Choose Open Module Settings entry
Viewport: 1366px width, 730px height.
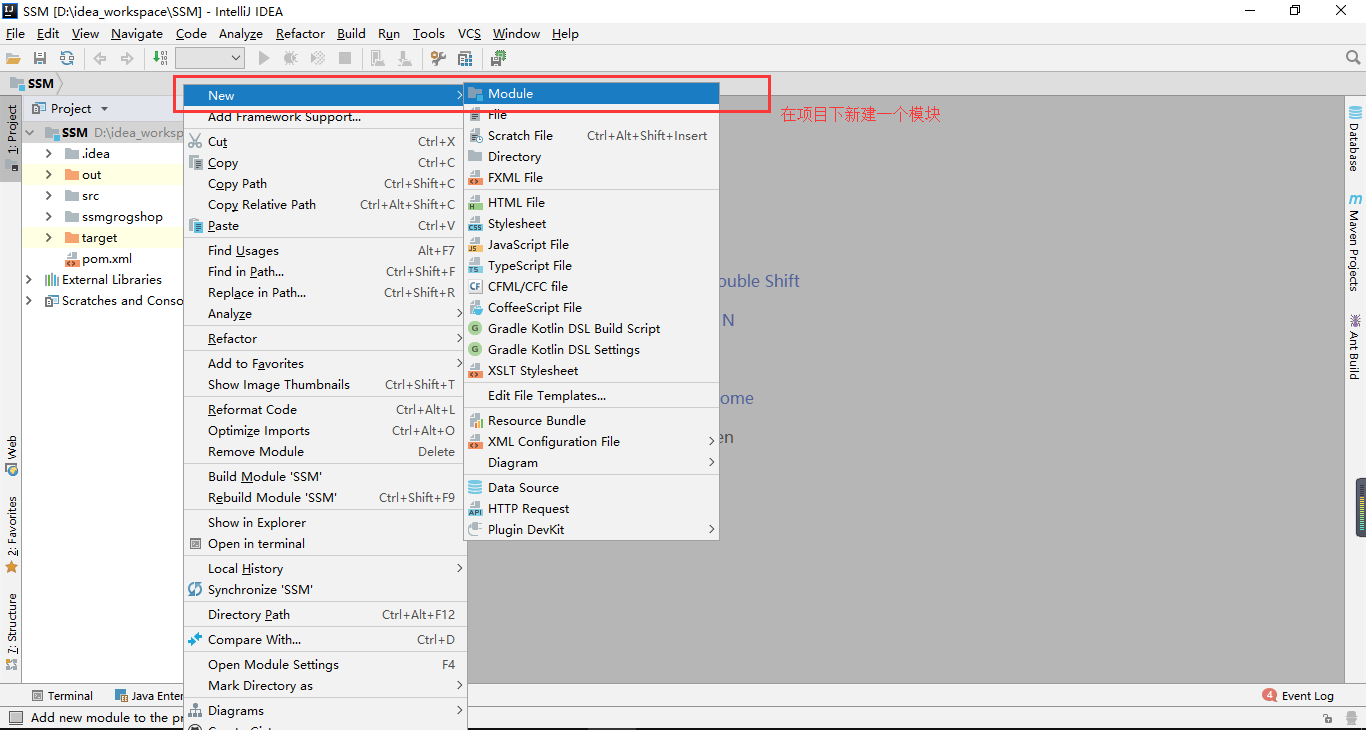[x=325, y=665]
